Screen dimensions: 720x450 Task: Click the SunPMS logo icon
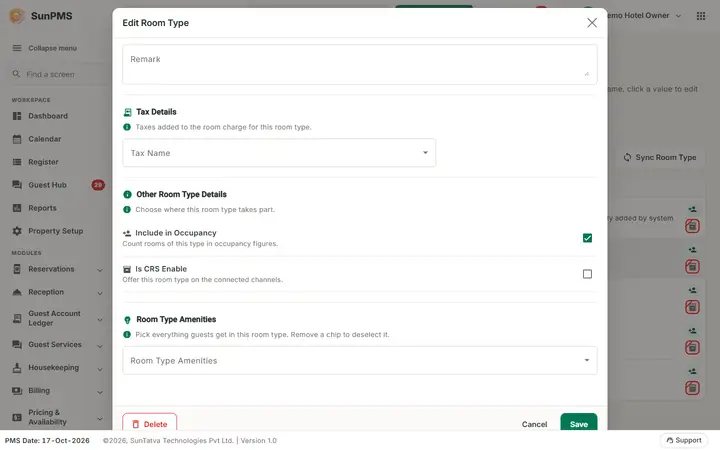click(x=17, y=16)
